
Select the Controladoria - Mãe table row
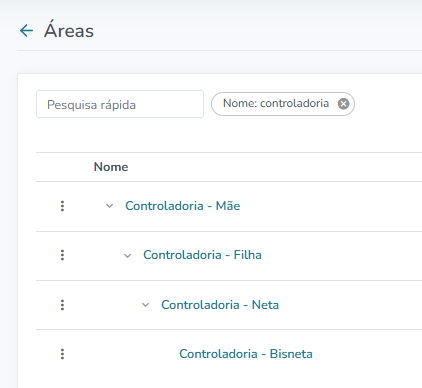click(229, 206)
